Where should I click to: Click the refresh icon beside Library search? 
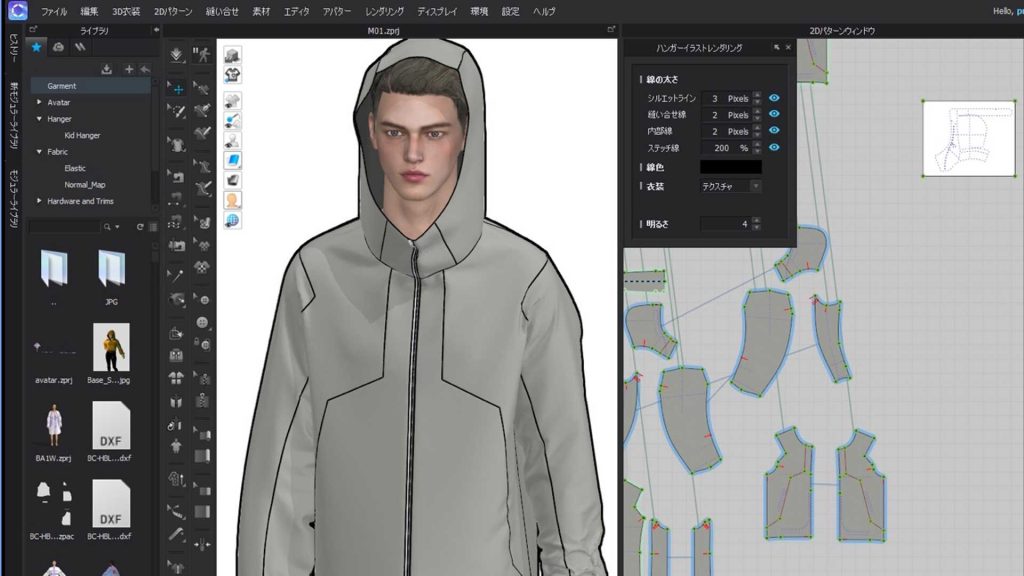140,227
